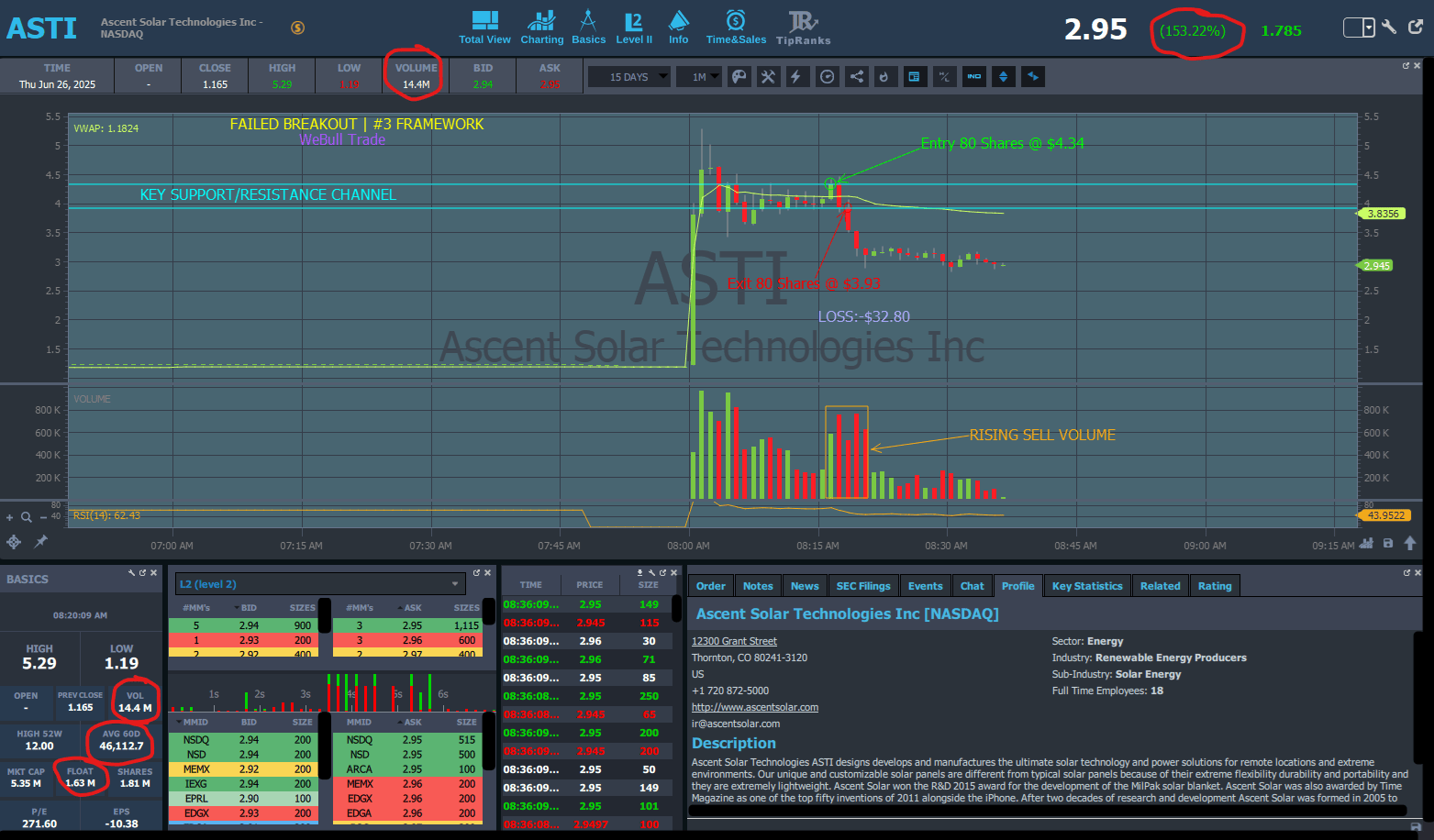Activate the crosshair tool below the chart

click(x=14, y=542)
